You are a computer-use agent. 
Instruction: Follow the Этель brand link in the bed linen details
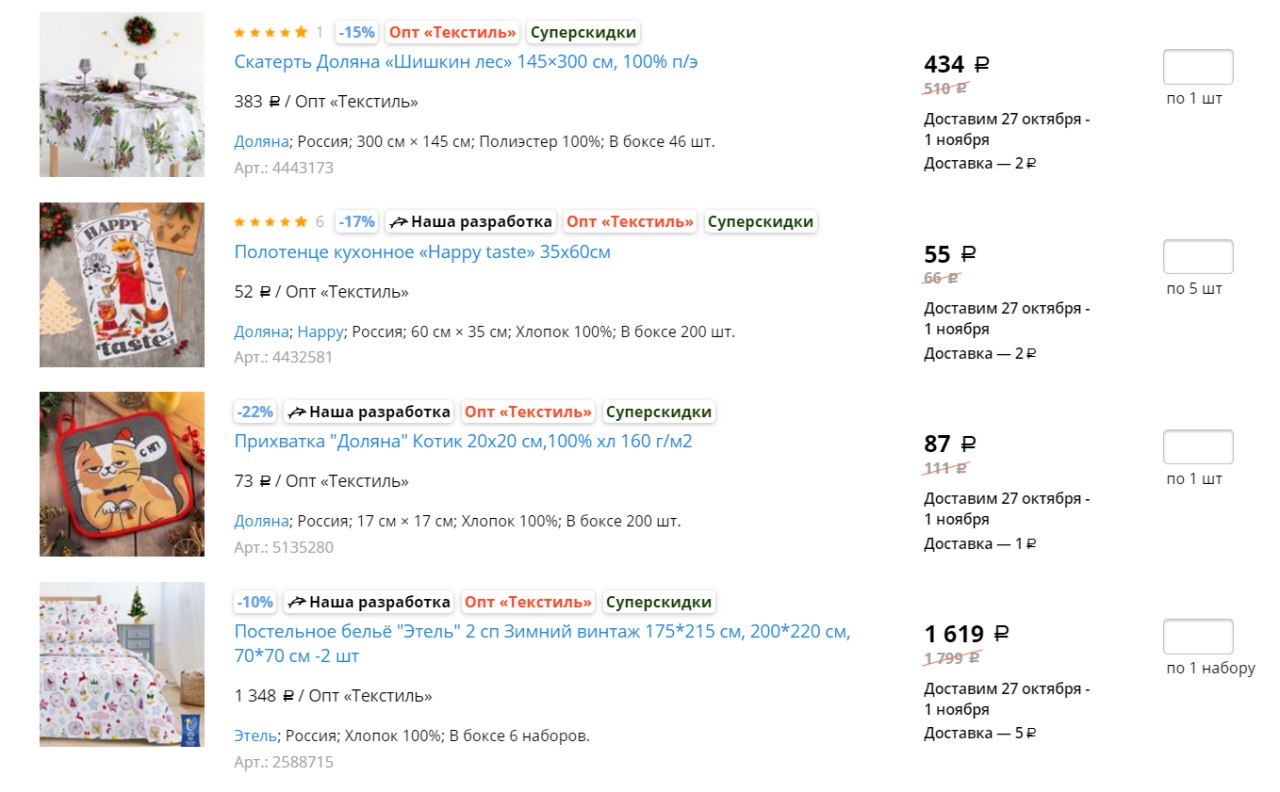click(255, 736)
